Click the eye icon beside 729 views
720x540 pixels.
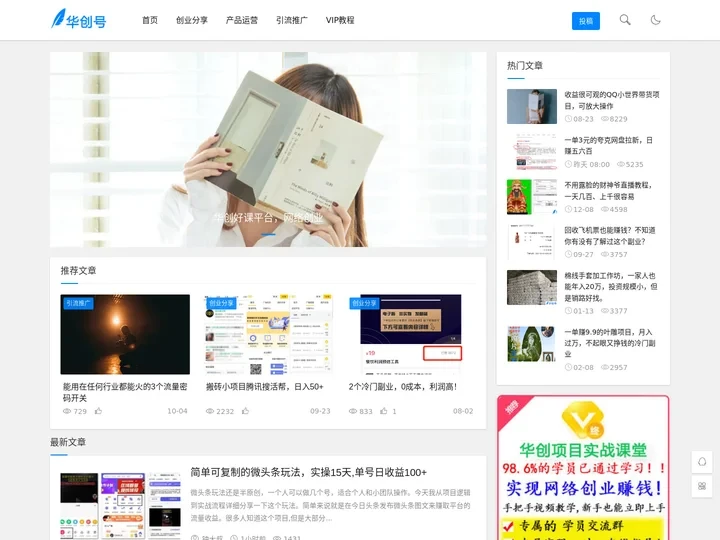(67, 411)
